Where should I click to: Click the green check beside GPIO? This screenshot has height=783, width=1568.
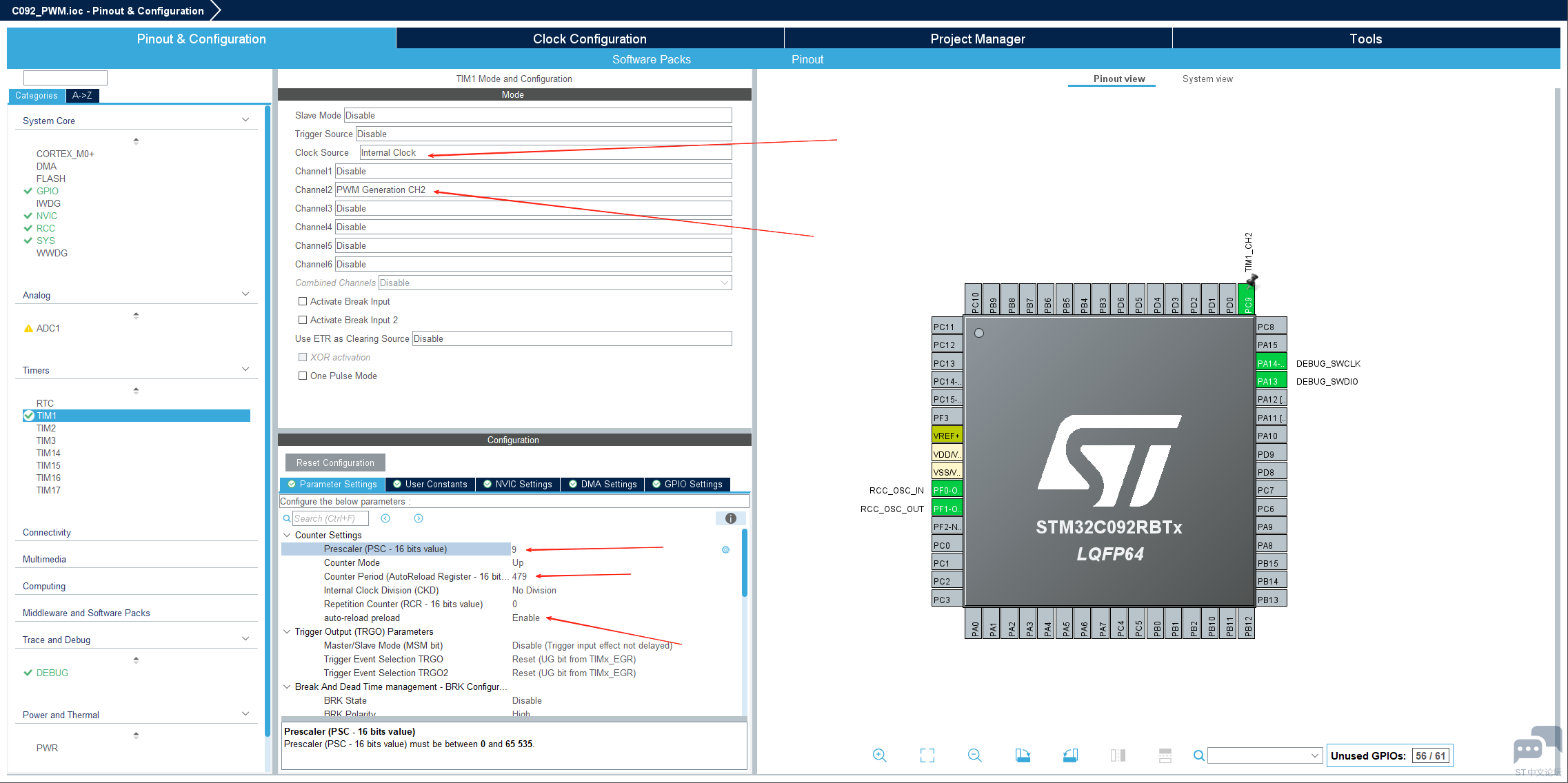click(x=28, y=191)
